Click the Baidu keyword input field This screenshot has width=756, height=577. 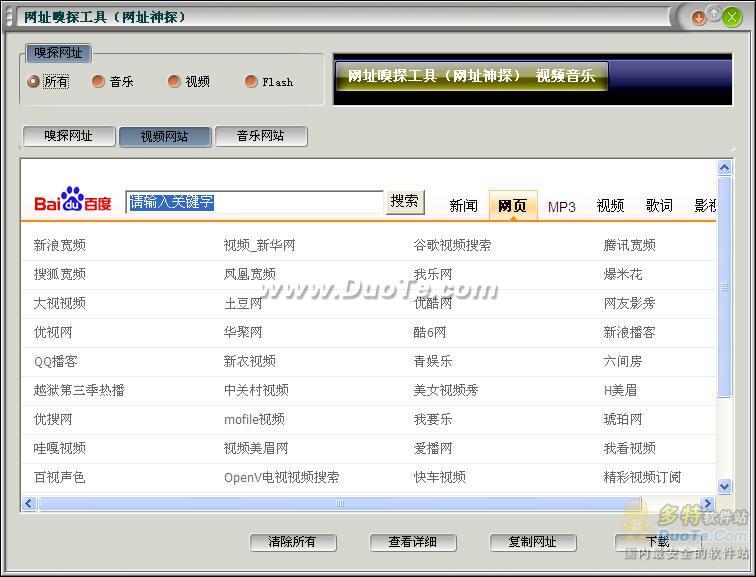pyautogui.click(x=255, y=202)
